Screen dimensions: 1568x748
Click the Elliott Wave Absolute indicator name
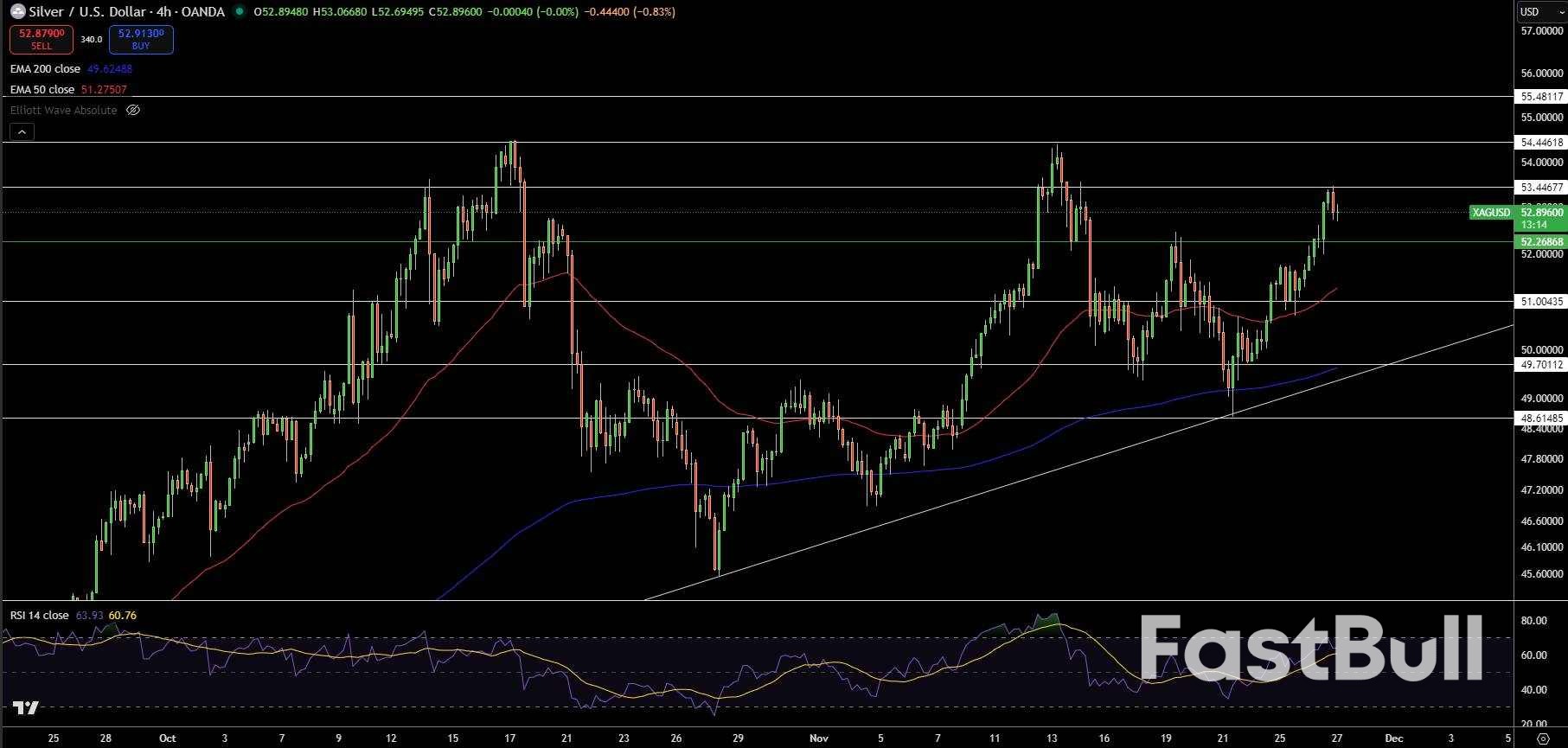63,111
